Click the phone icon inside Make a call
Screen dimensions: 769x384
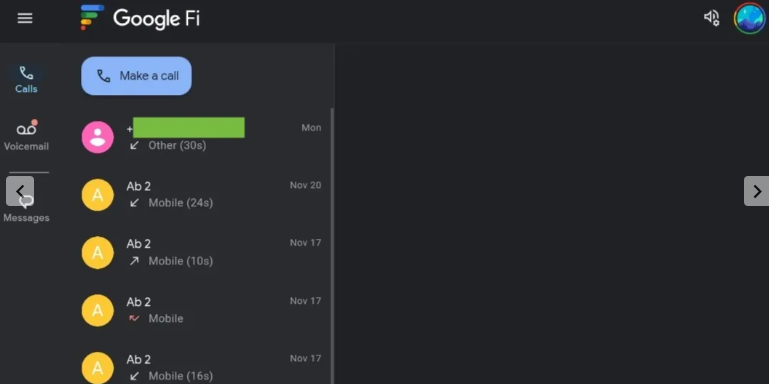103,76
